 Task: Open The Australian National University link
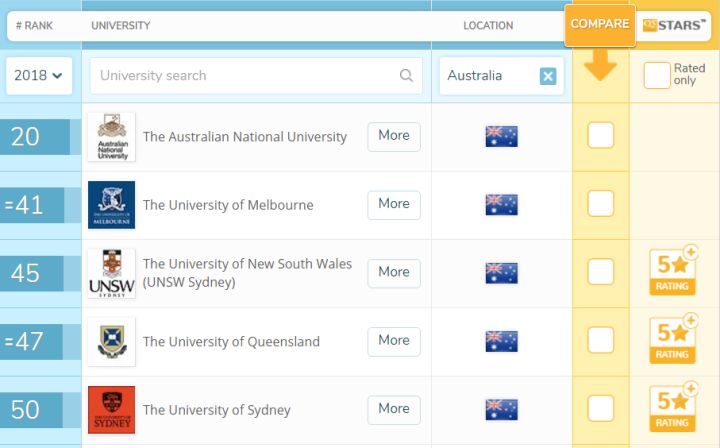(x=245, y=137)
